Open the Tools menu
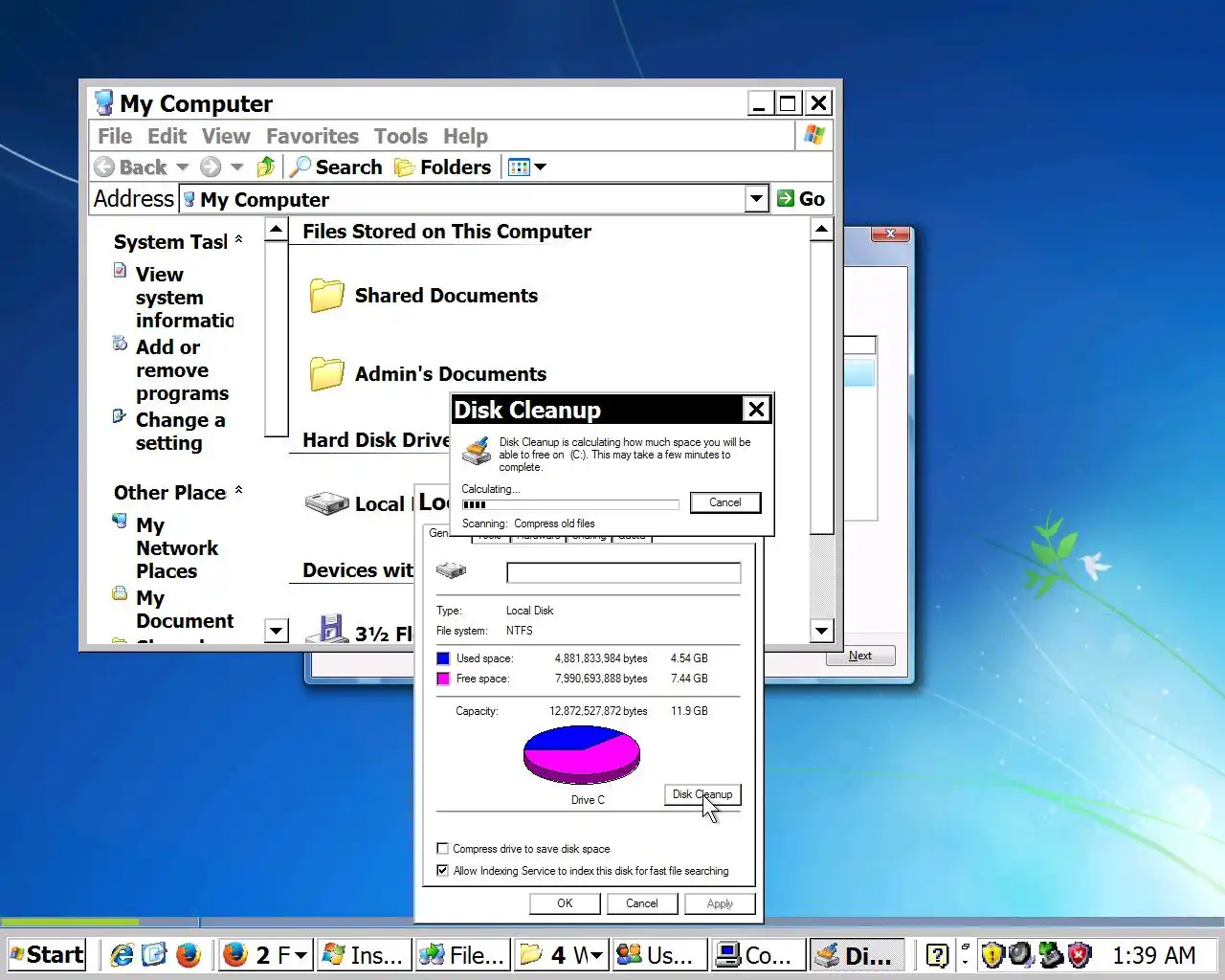 [x=400, y=136]
